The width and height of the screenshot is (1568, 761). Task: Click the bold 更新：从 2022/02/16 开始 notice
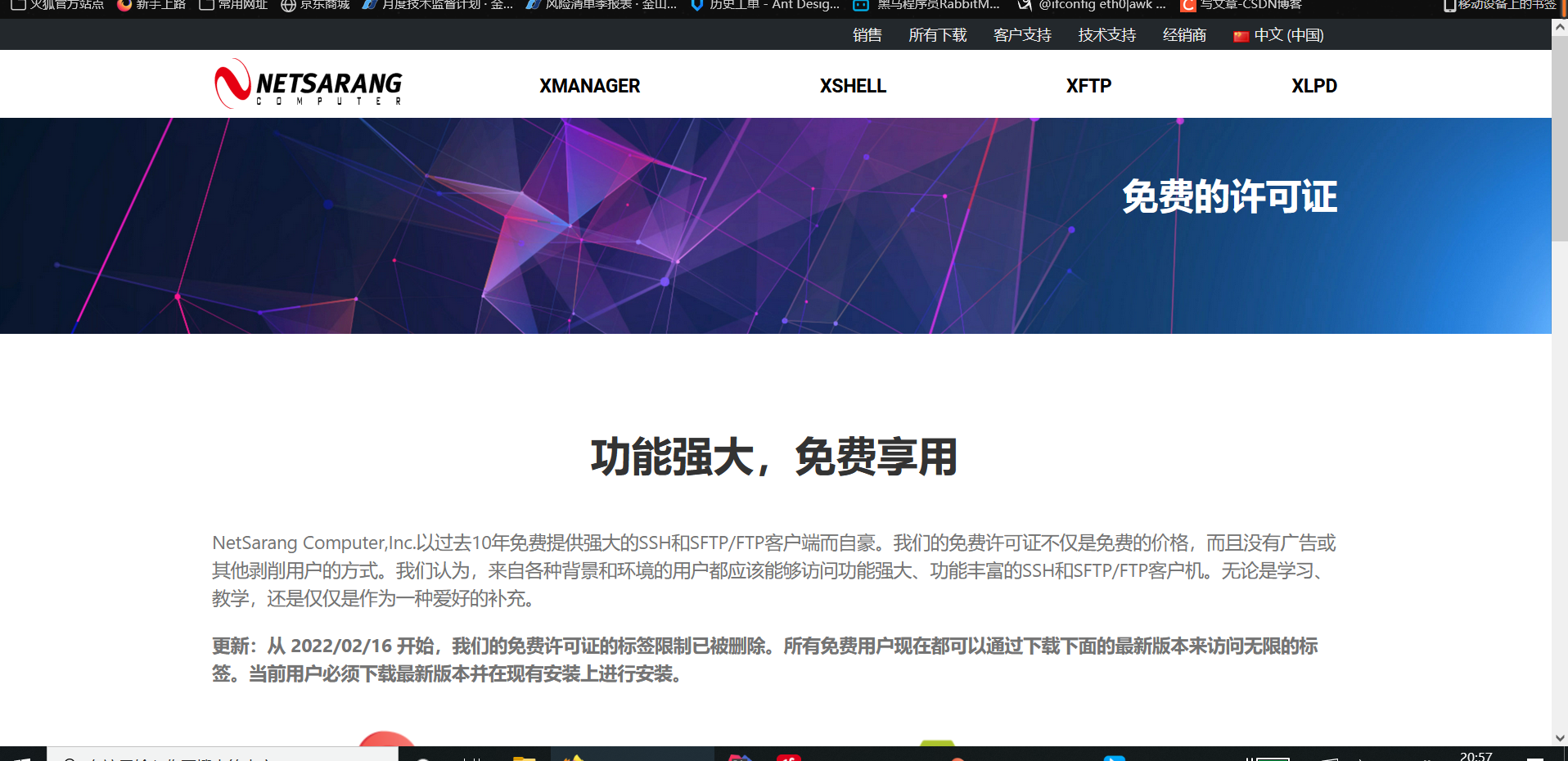(x=765, y=660)
